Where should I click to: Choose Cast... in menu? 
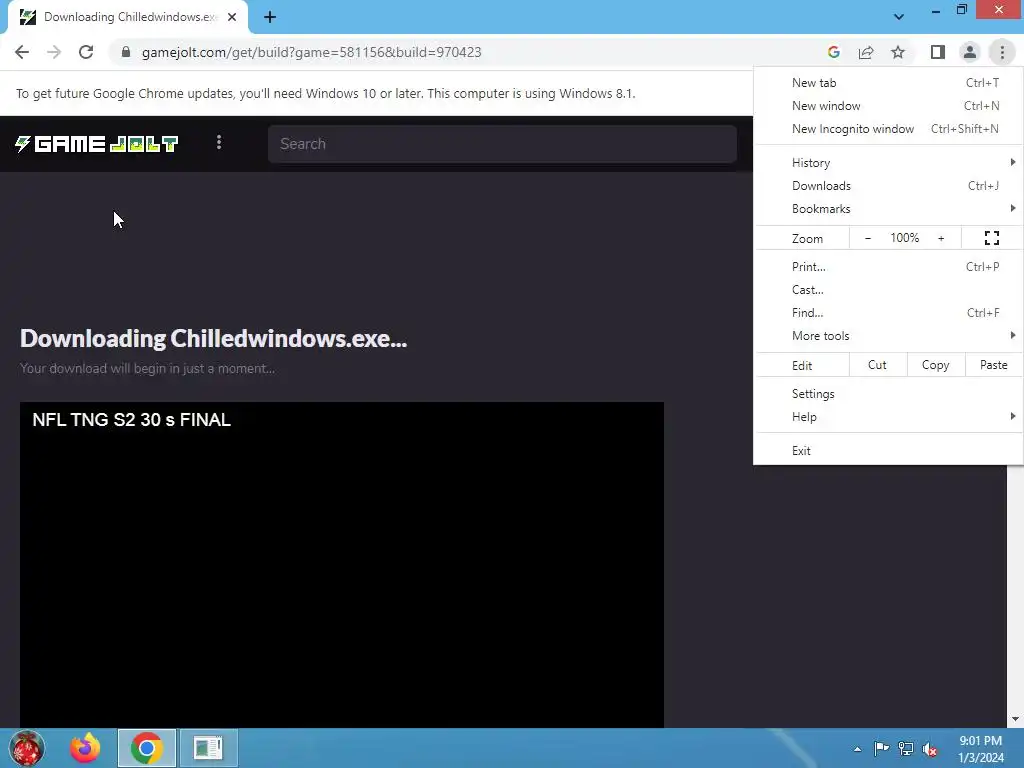(x=888, y=289)
